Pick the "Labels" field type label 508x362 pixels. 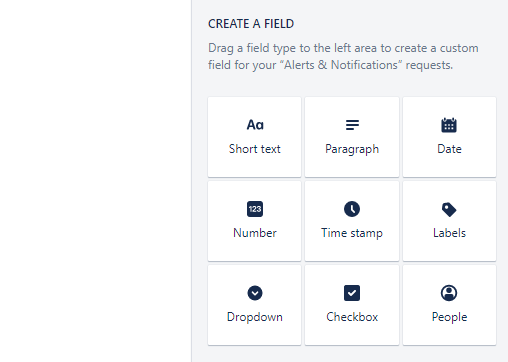coord(449,233)
